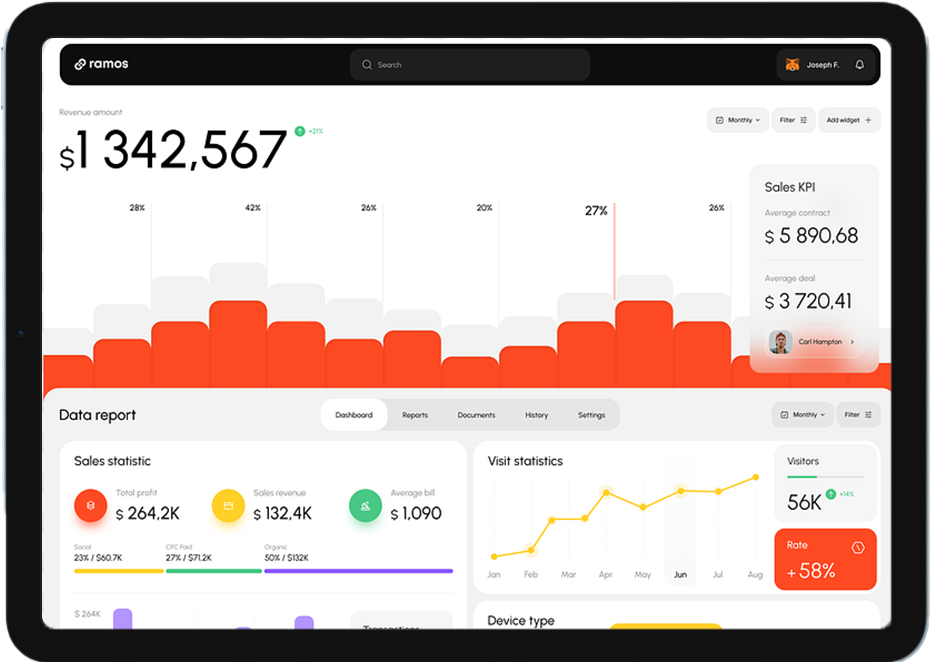This screenshot has width=931, height=662.
Task: Click the clock icon on Rate card
Action: pos(857,547)
